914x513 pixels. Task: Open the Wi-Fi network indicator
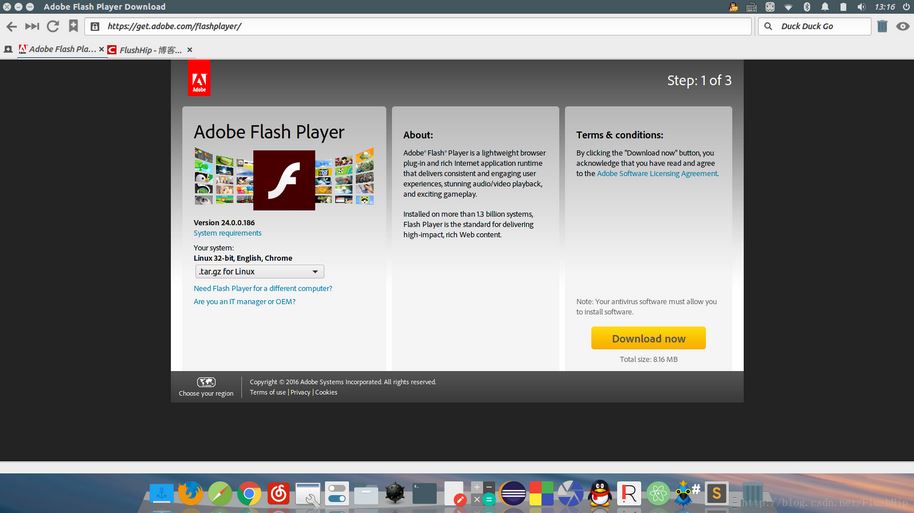[x=788, y=7]
